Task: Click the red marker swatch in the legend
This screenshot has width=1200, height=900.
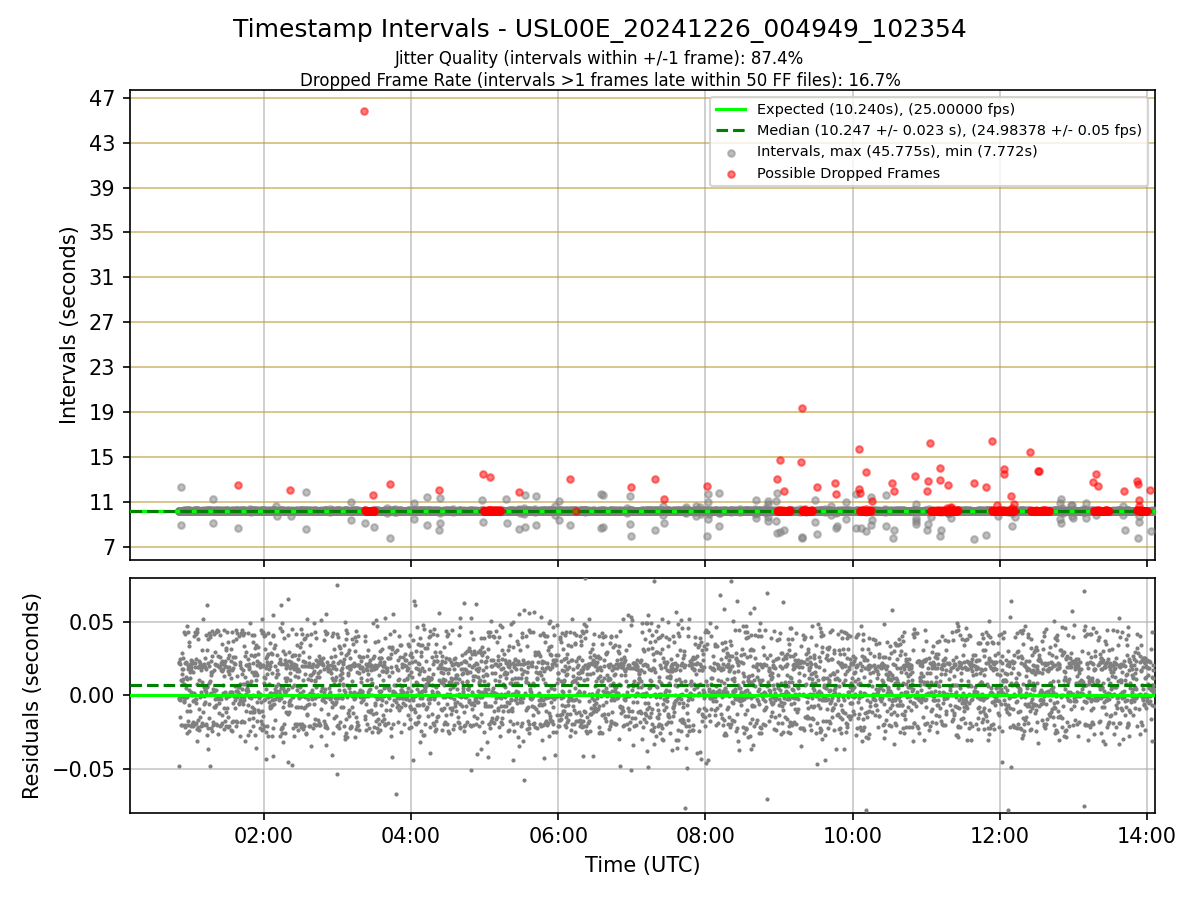Action: coord(731,174)
